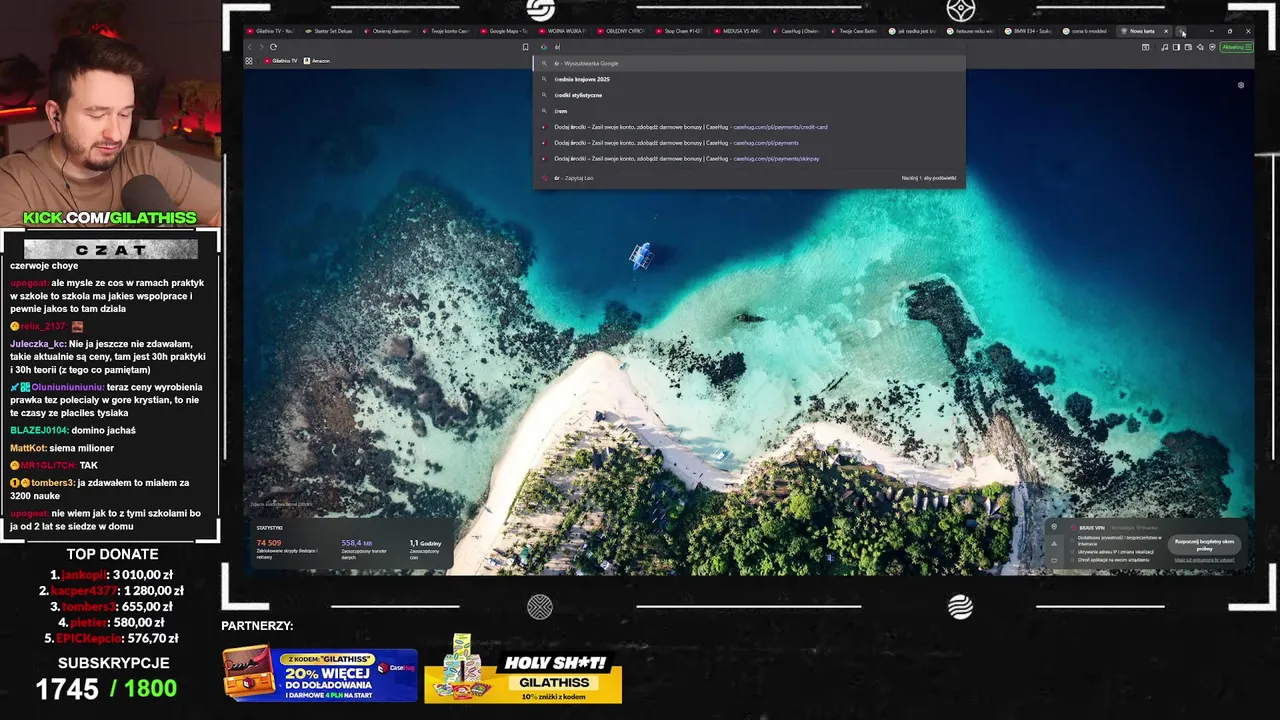The image size is (1280, 720).
Task: Select the 'Wyszukiwarka Google' top suggestion
Action: [x=749, y=63]
